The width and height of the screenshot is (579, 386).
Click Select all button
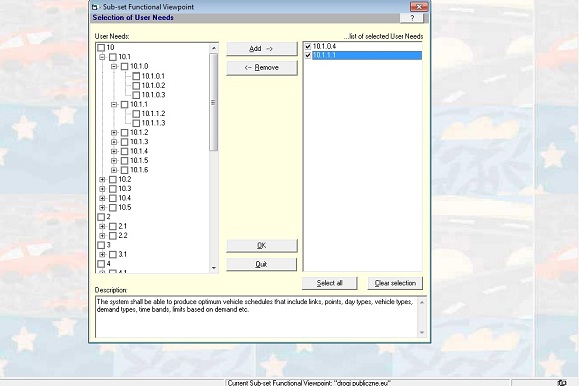(x=329, y=283)
